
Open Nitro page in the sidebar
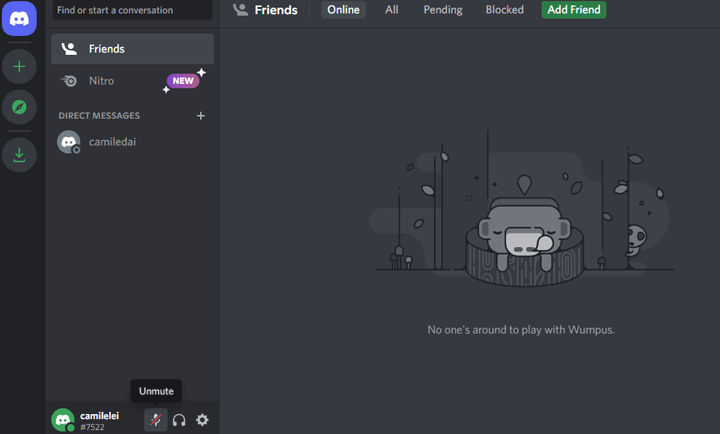tap(132, 81)
